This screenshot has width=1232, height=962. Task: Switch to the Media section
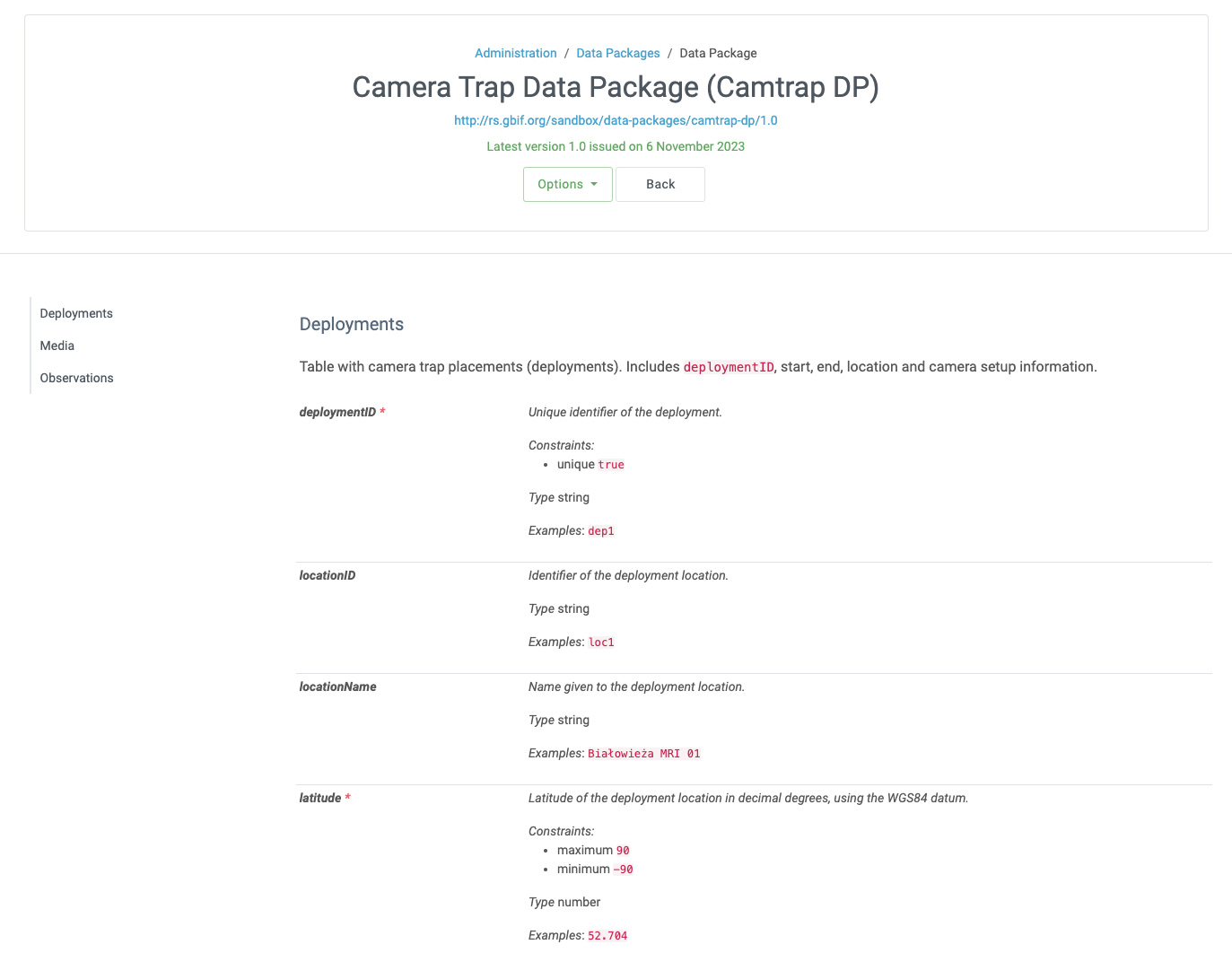pos(57,345)
